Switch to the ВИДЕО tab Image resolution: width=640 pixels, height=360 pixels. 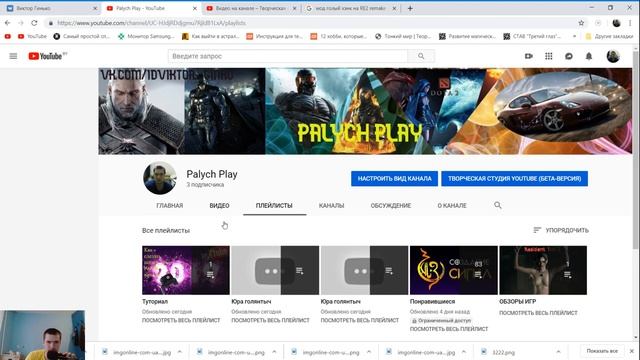219,205
